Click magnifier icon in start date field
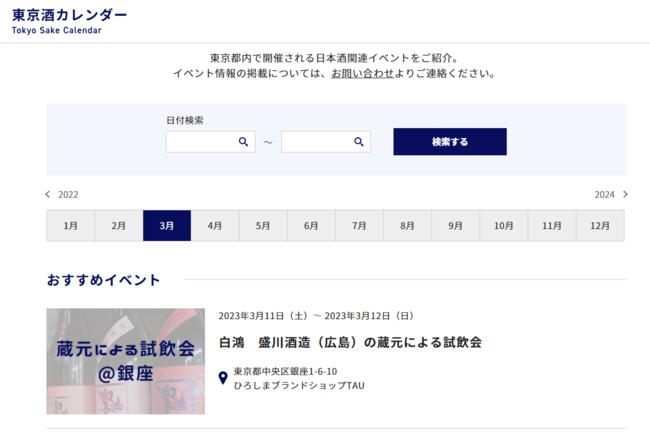This screenshot has height=441, width=650. 243,142
